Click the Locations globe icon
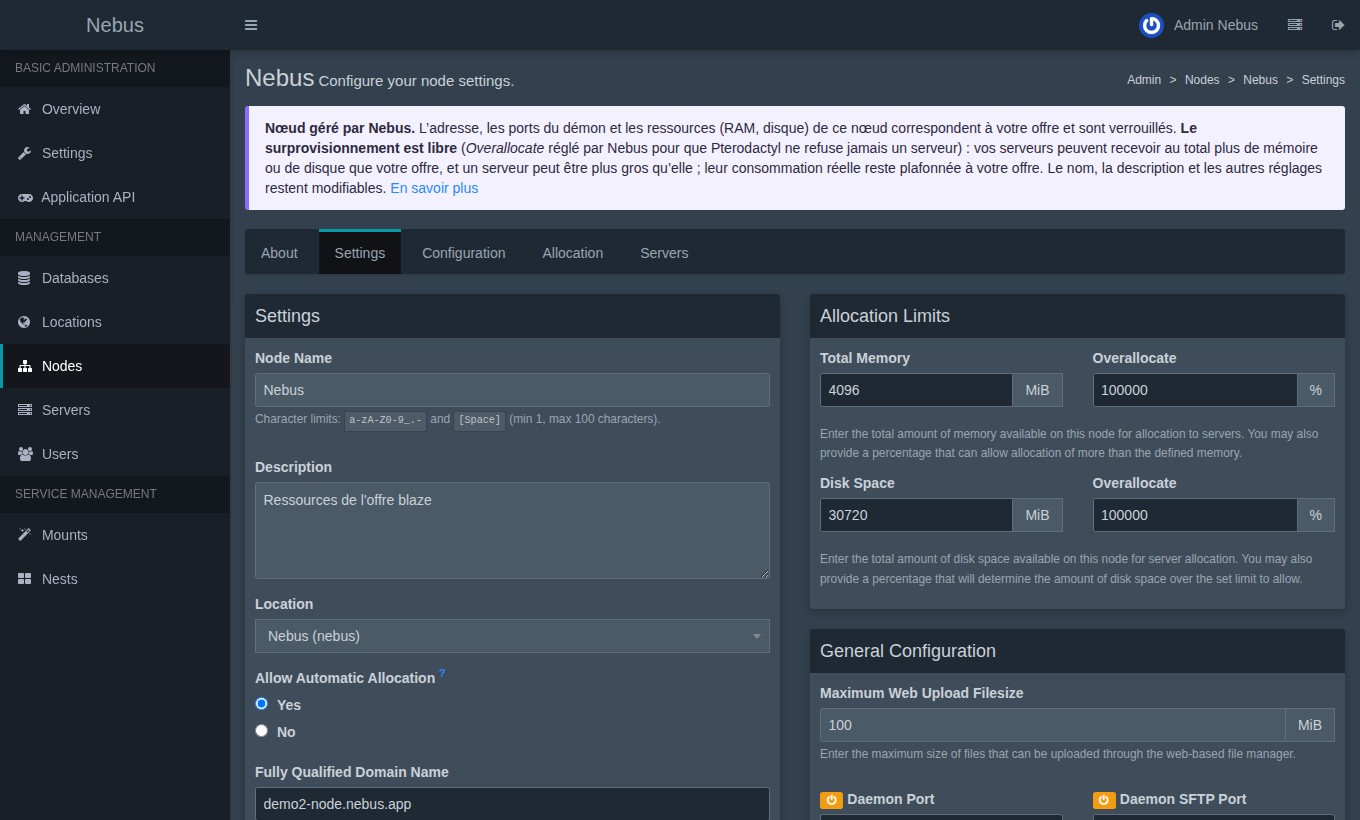The width and height of the screenshot is (1360, 820). pos(25,322)
